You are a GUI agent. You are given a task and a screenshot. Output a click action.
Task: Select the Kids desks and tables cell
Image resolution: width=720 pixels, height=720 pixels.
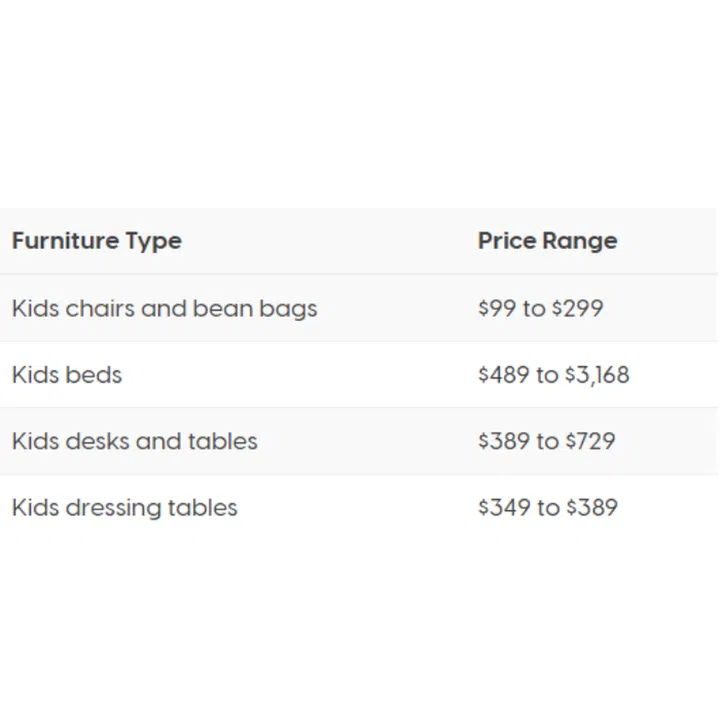(x=135, y=441)
